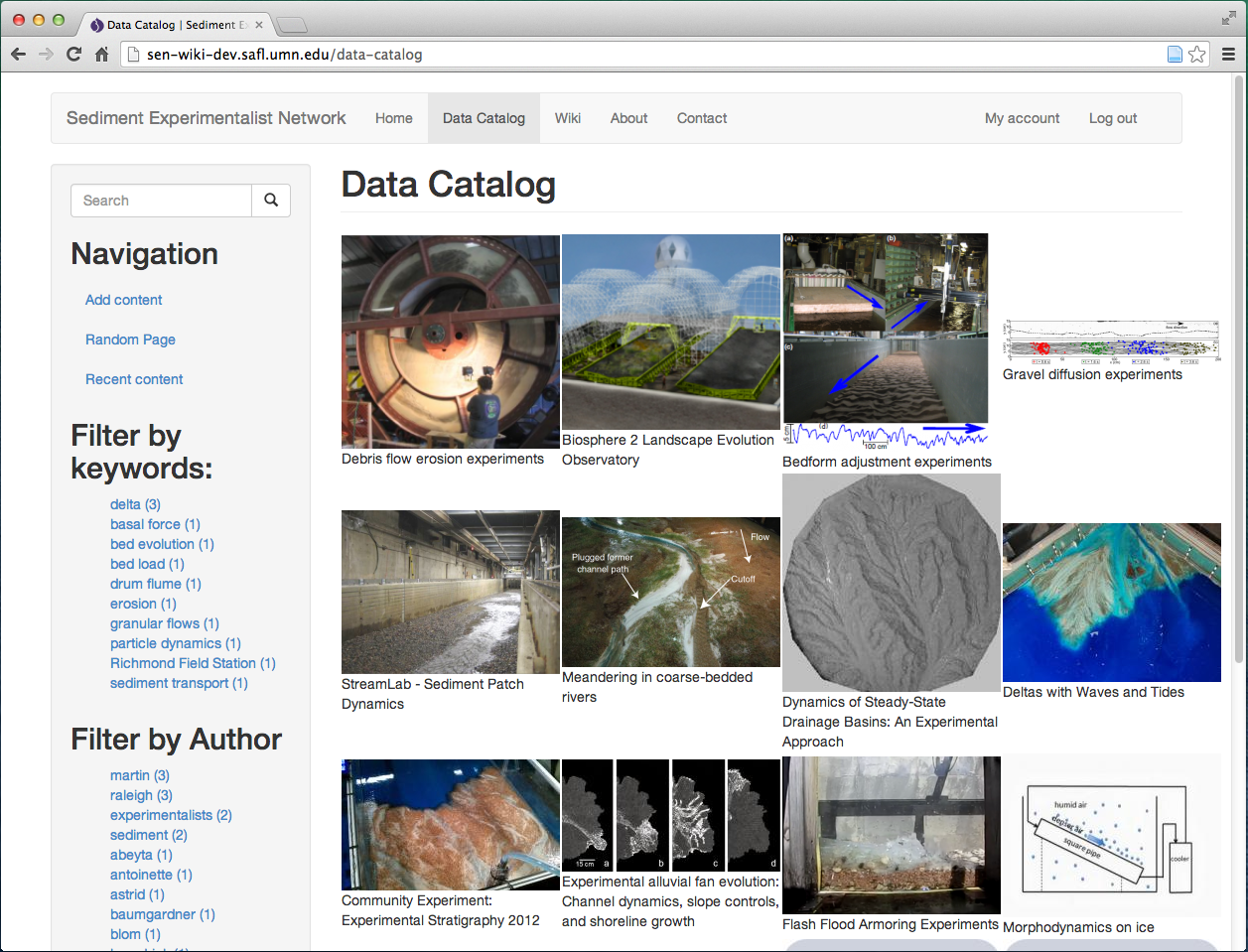This screenshot has height=952, width=1248.
Task: Open the Chrome hamburger menu
Action: (x=1228, y=54)
